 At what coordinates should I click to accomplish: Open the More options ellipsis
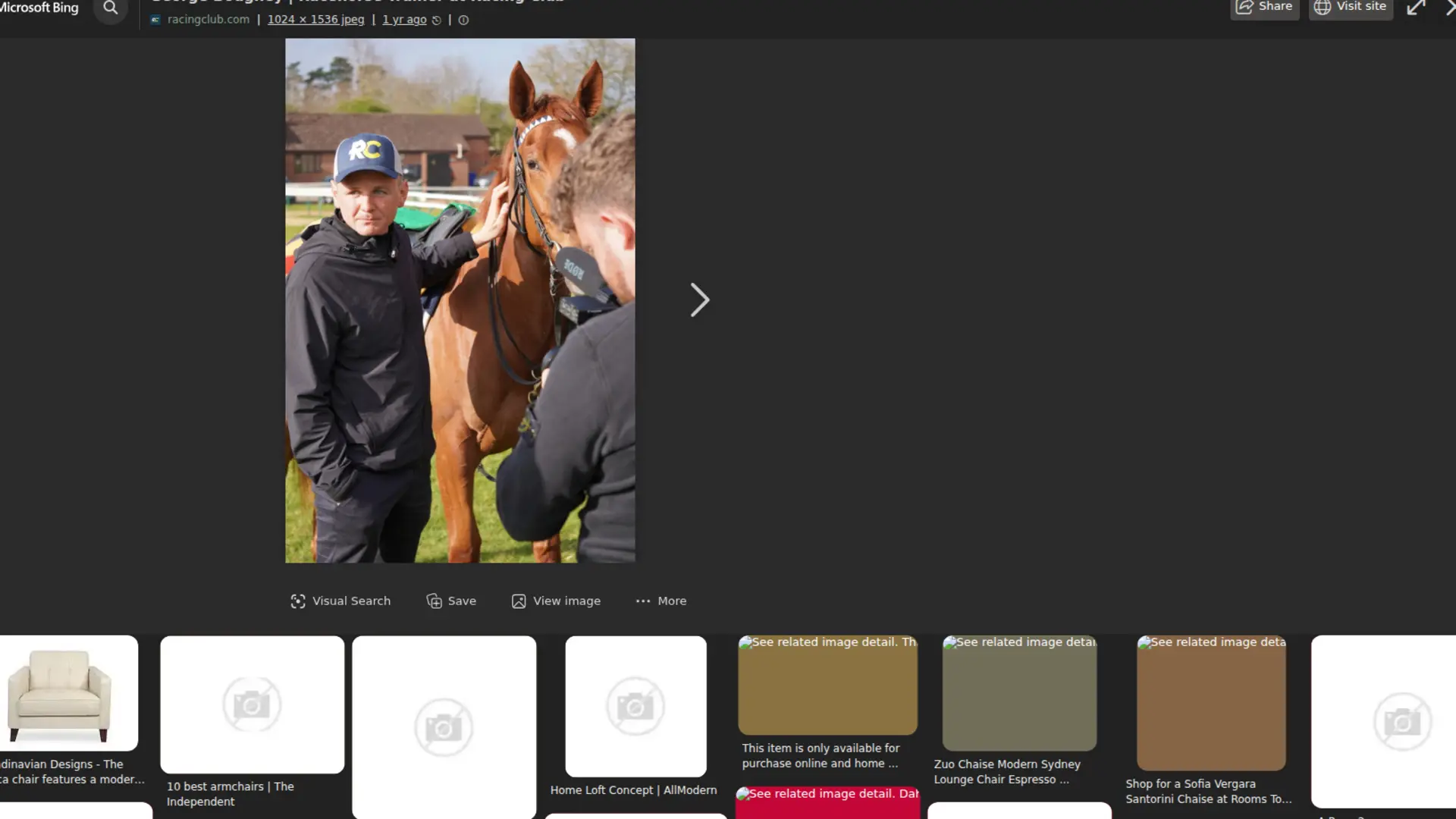(x=661, y=601)
